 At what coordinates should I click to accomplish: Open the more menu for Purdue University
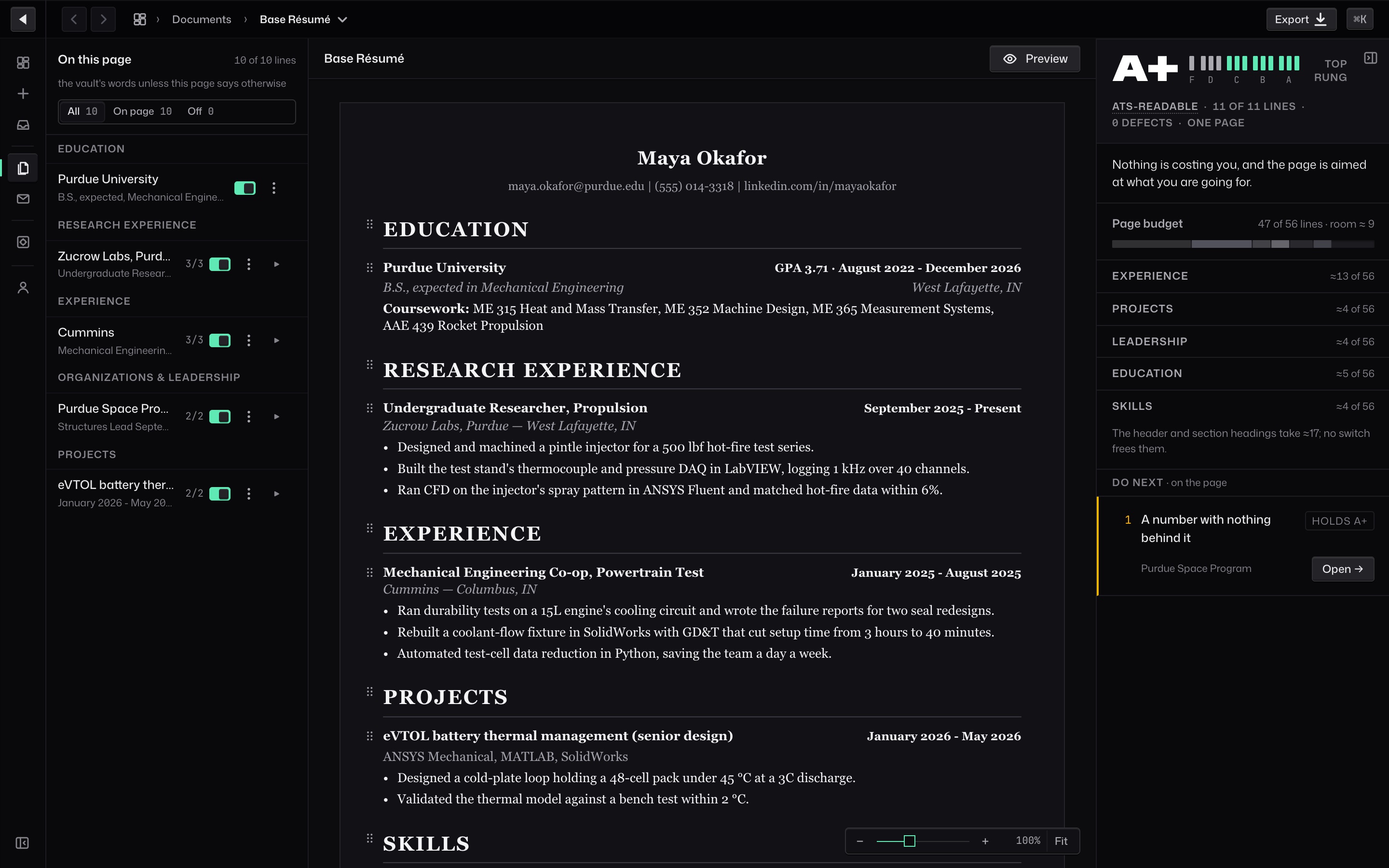click(x=274, y=188)
